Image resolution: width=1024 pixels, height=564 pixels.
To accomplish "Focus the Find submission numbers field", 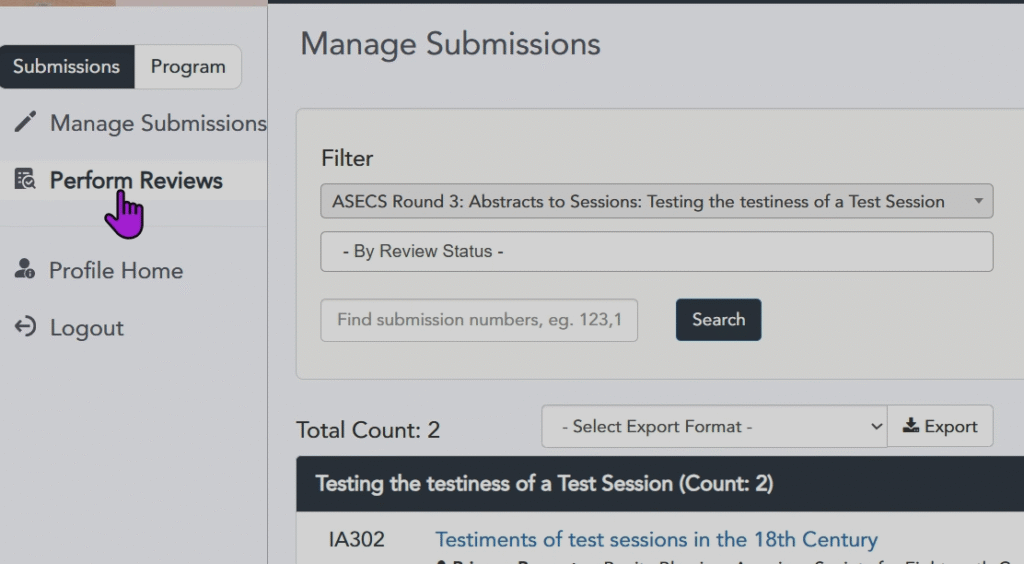I will click(x=479, y=320).
